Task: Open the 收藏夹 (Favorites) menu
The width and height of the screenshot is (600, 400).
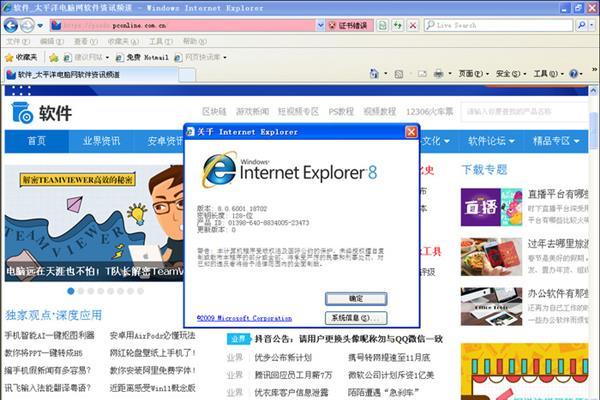Action: 123,41
